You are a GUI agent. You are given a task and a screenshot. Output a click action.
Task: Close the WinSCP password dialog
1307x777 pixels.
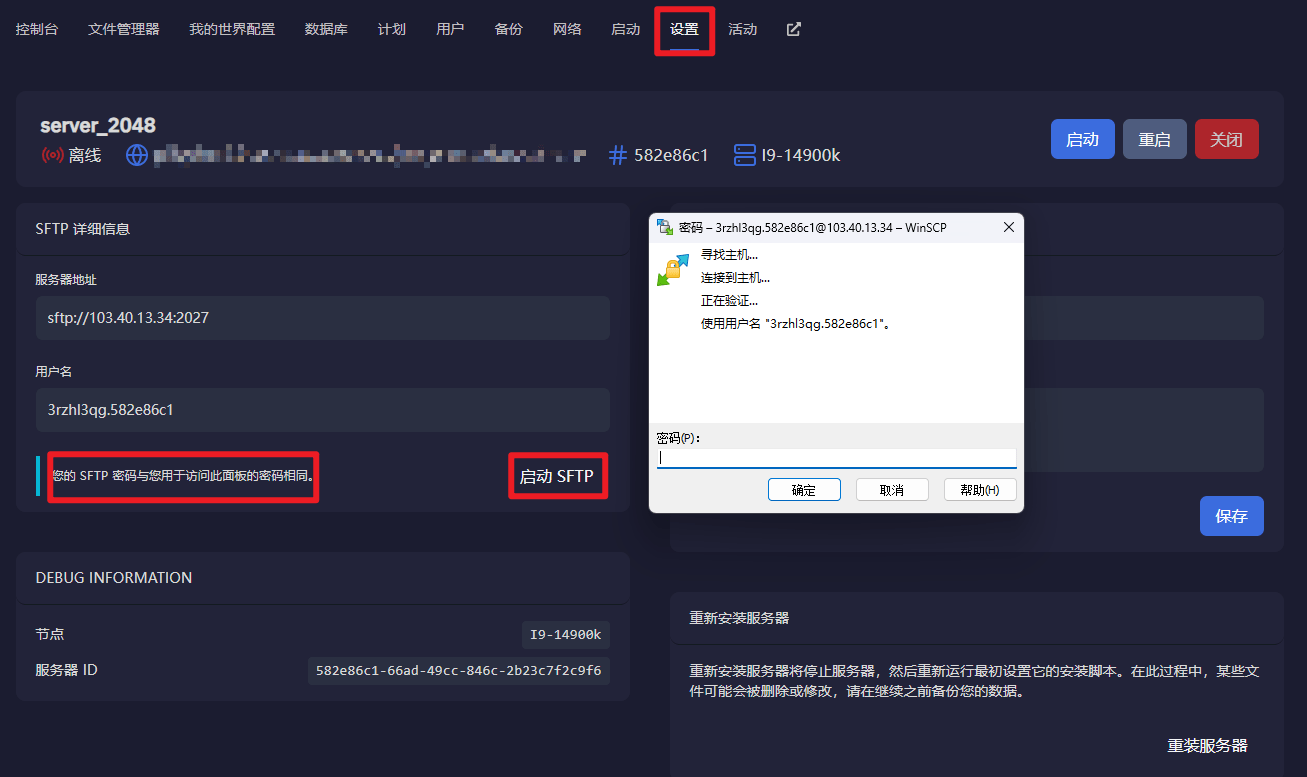(1009, 227)
